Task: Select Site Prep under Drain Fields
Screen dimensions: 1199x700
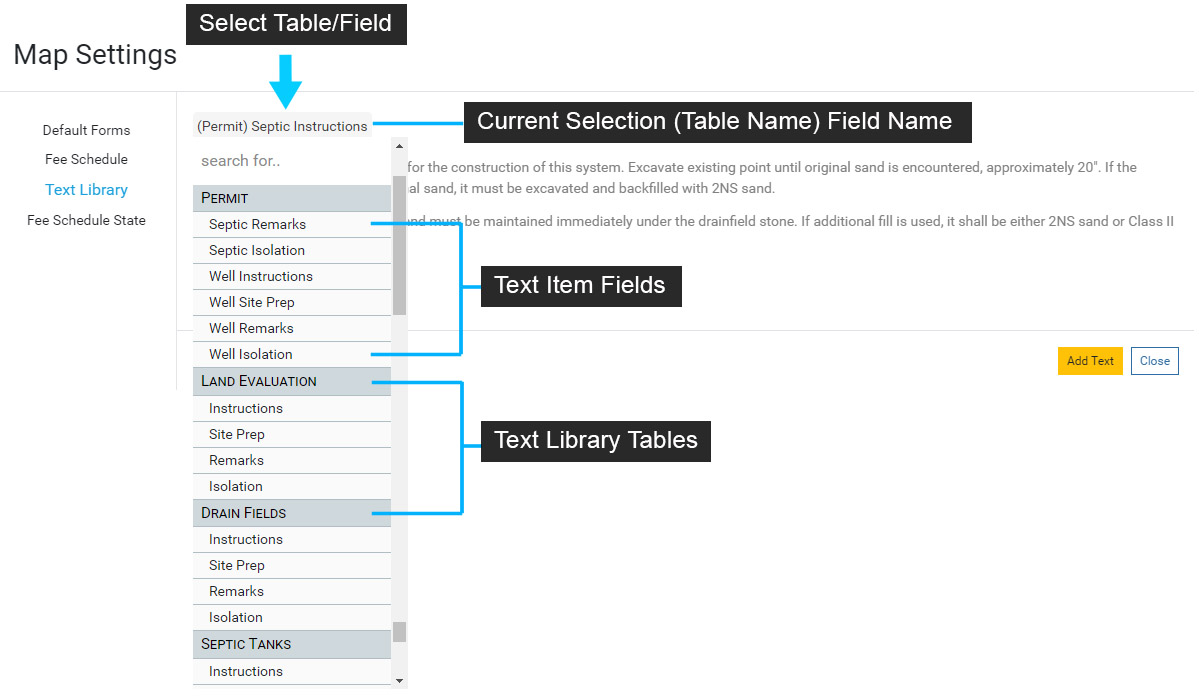Action: tap(237, 565)
